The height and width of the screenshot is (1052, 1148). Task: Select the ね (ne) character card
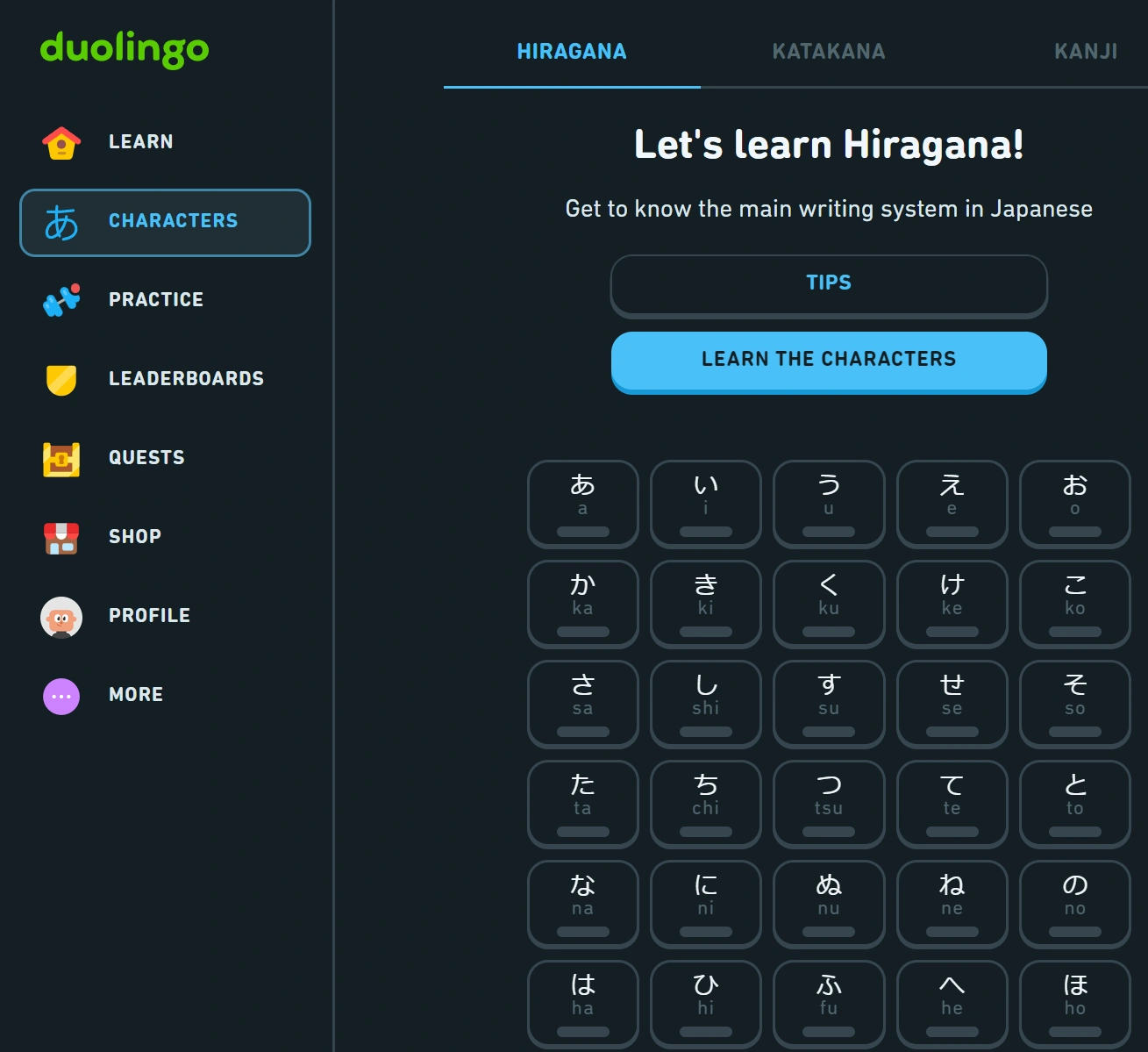click(x=952, y=904)
